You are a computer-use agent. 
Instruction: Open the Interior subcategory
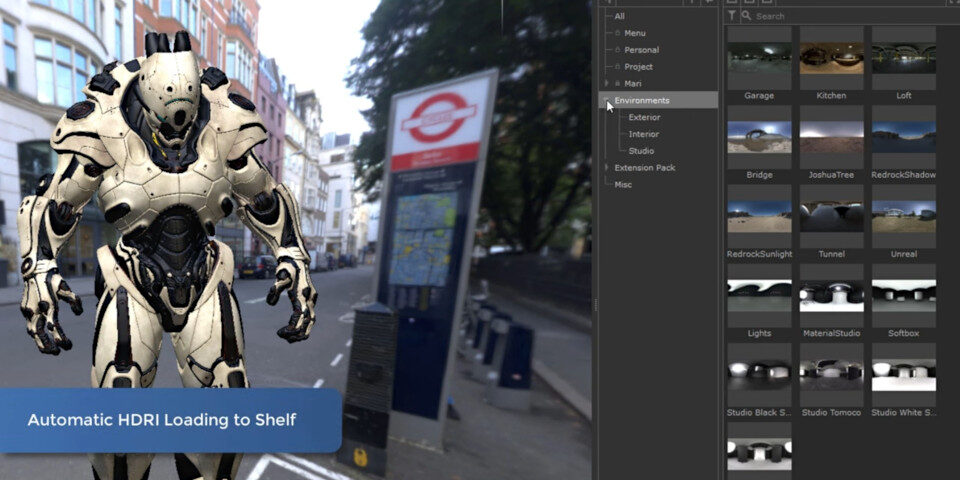pos(643,134)
